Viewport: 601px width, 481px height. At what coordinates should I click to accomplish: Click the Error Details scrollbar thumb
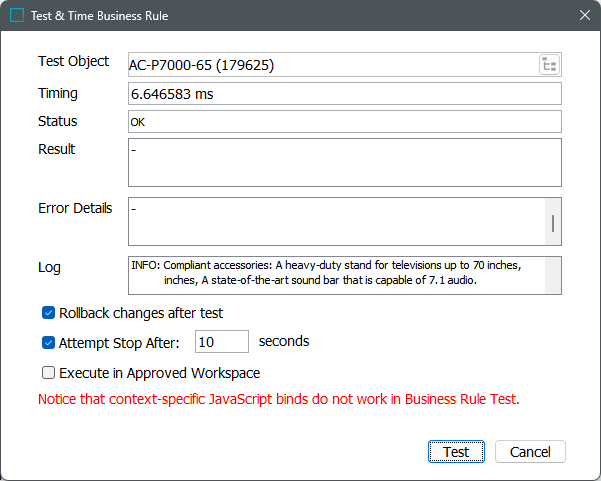pyautogui.click(x=553, y=220)
